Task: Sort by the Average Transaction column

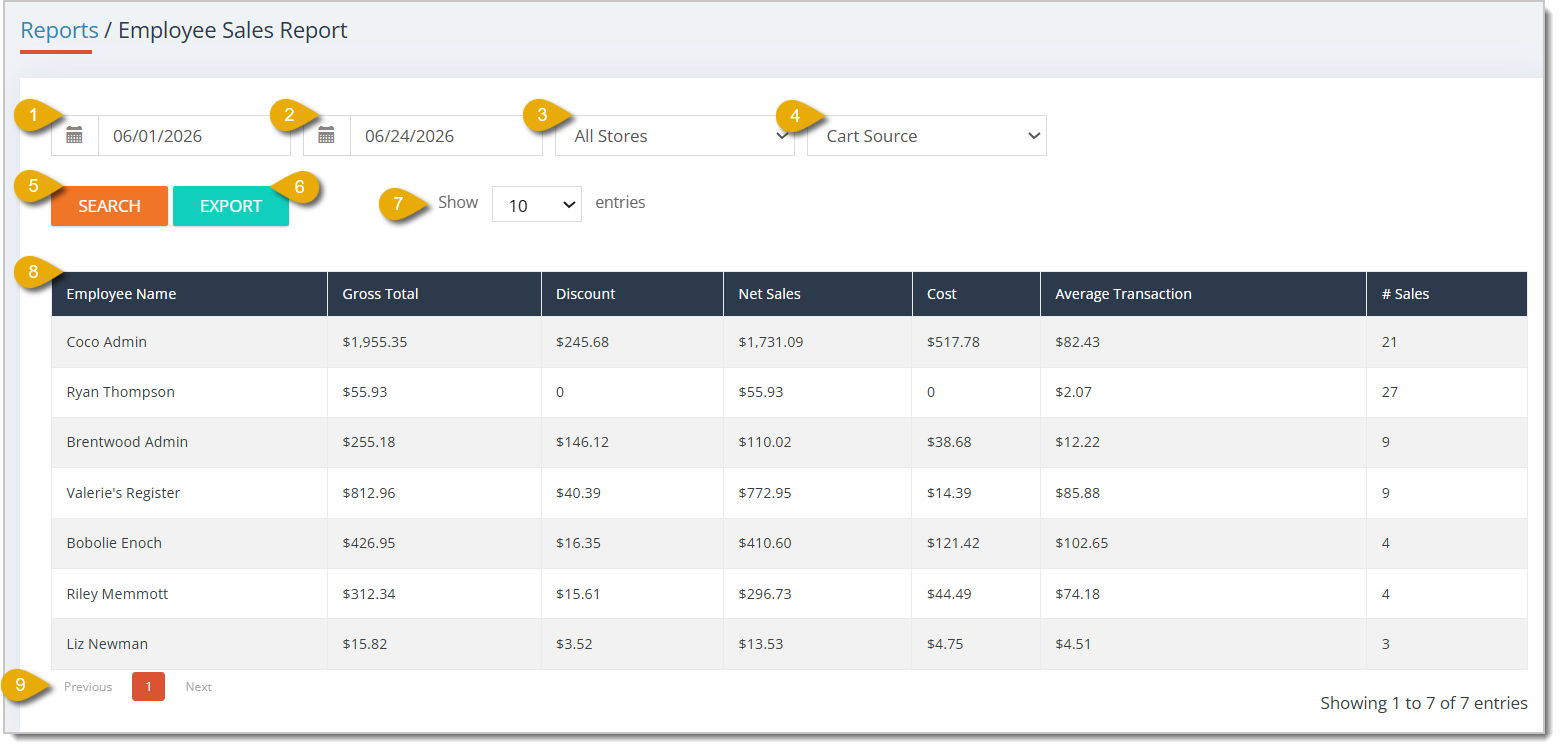Action: (1203, 294)
